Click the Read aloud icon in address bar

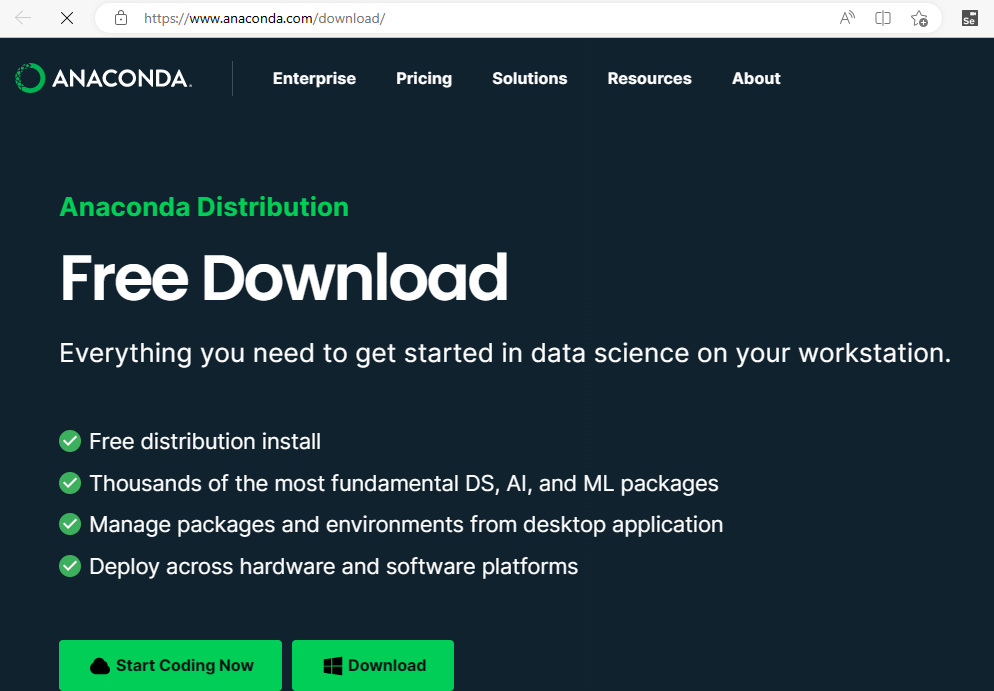[847, 18]
